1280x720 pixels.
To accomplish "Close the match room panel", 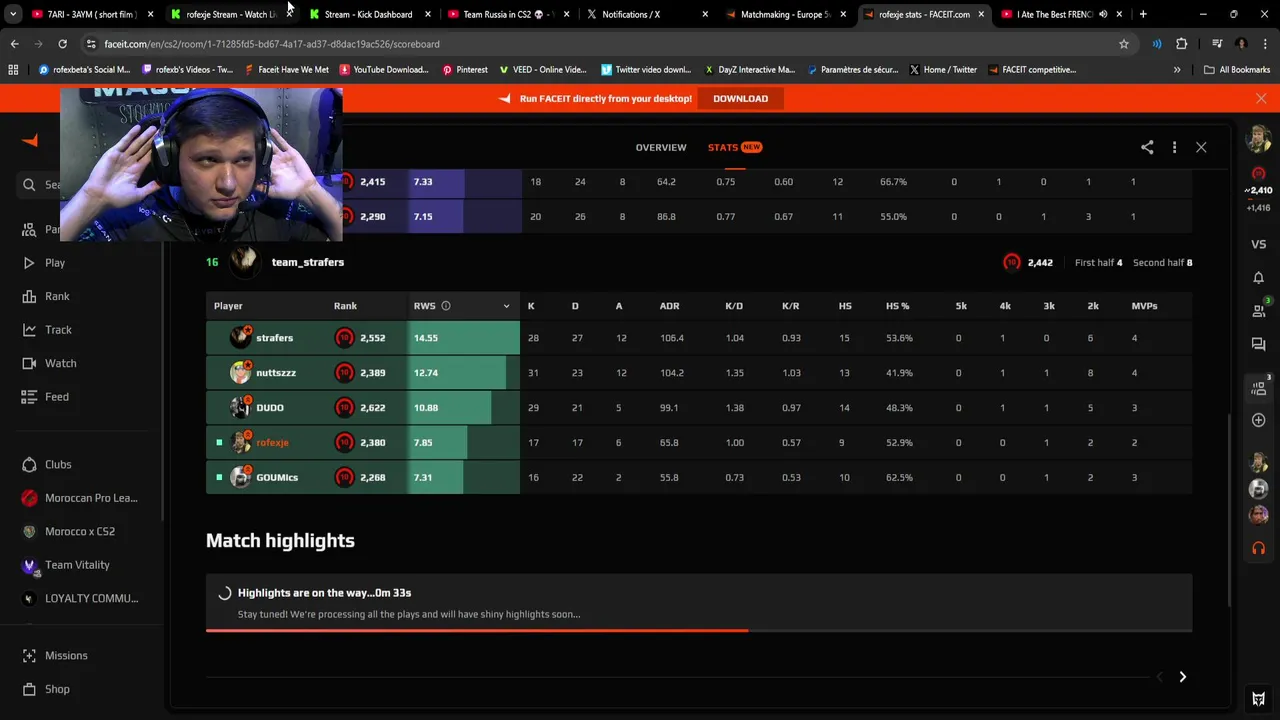I will tap(1201, 147).
